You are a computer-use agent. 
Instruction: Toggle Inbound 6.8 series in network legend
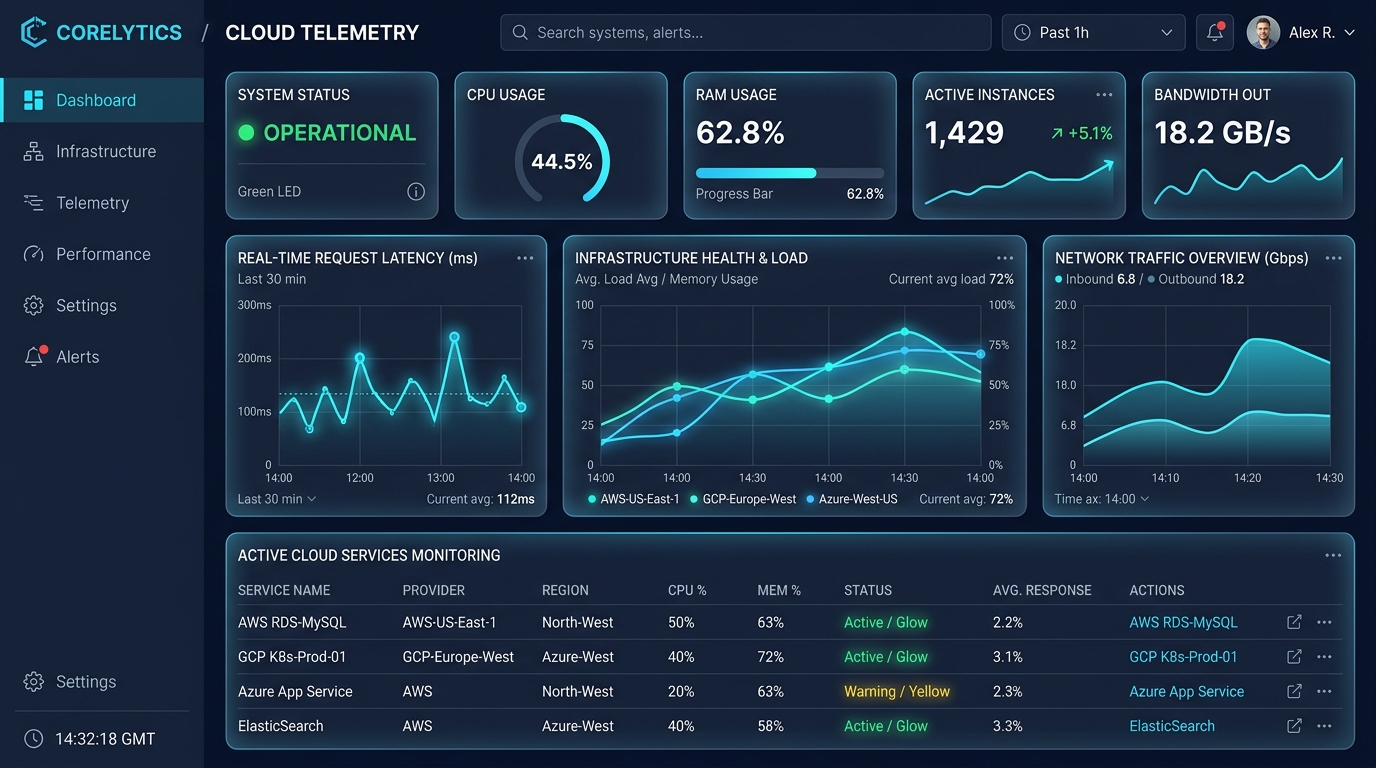1095,279
